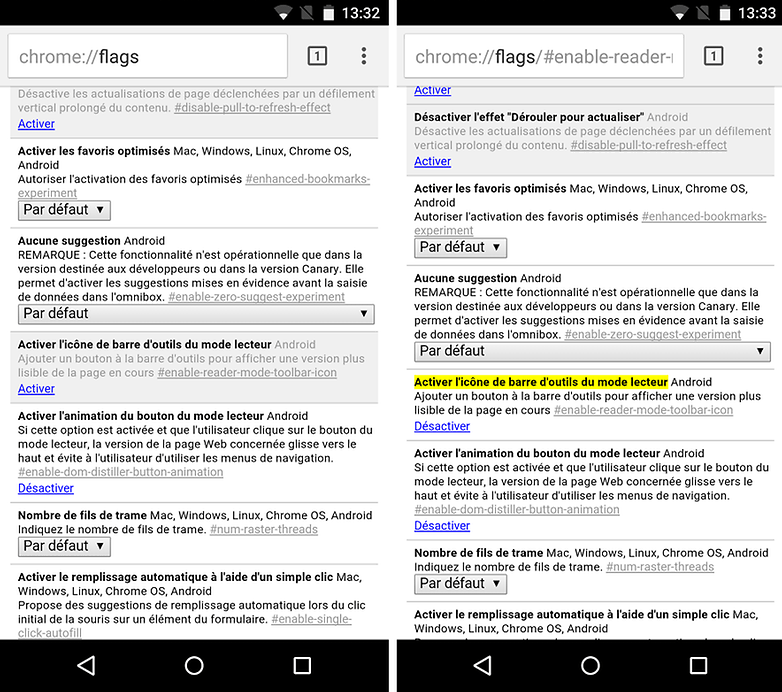Tap Désactiver for reader animation on left phone
This screenshot has height=692, width=782.
point(46,488)
